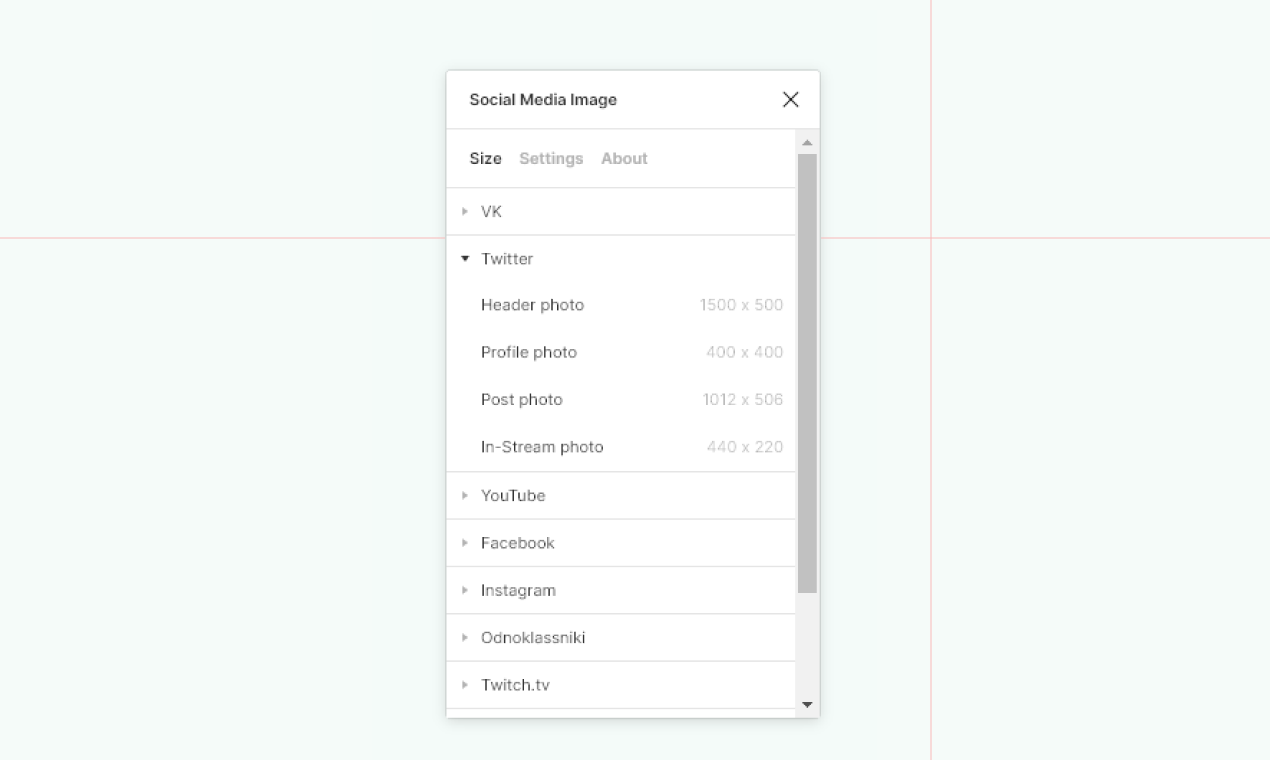This screenshot has height=760, width=1270.
Task: Select the Twitter Header photo preset
Action: point(533,305)
